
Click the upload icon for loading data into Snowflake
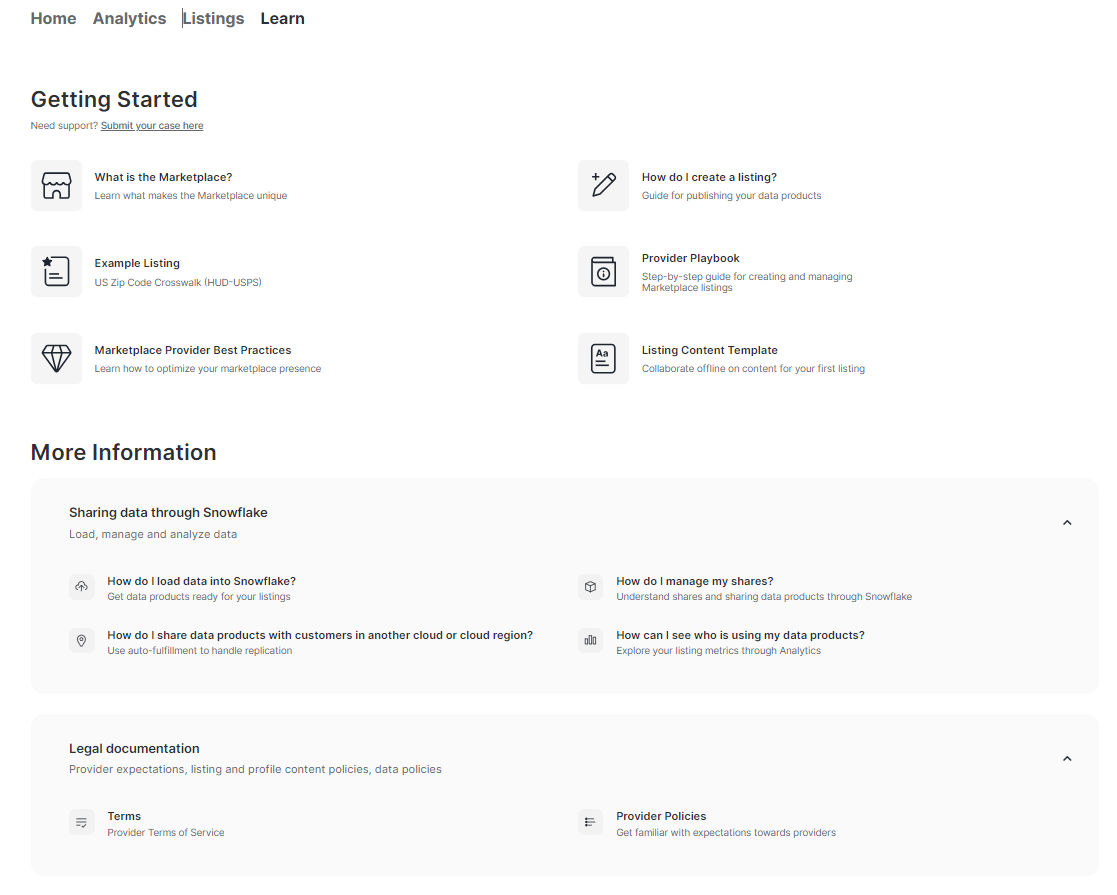[x=81, y=587]
